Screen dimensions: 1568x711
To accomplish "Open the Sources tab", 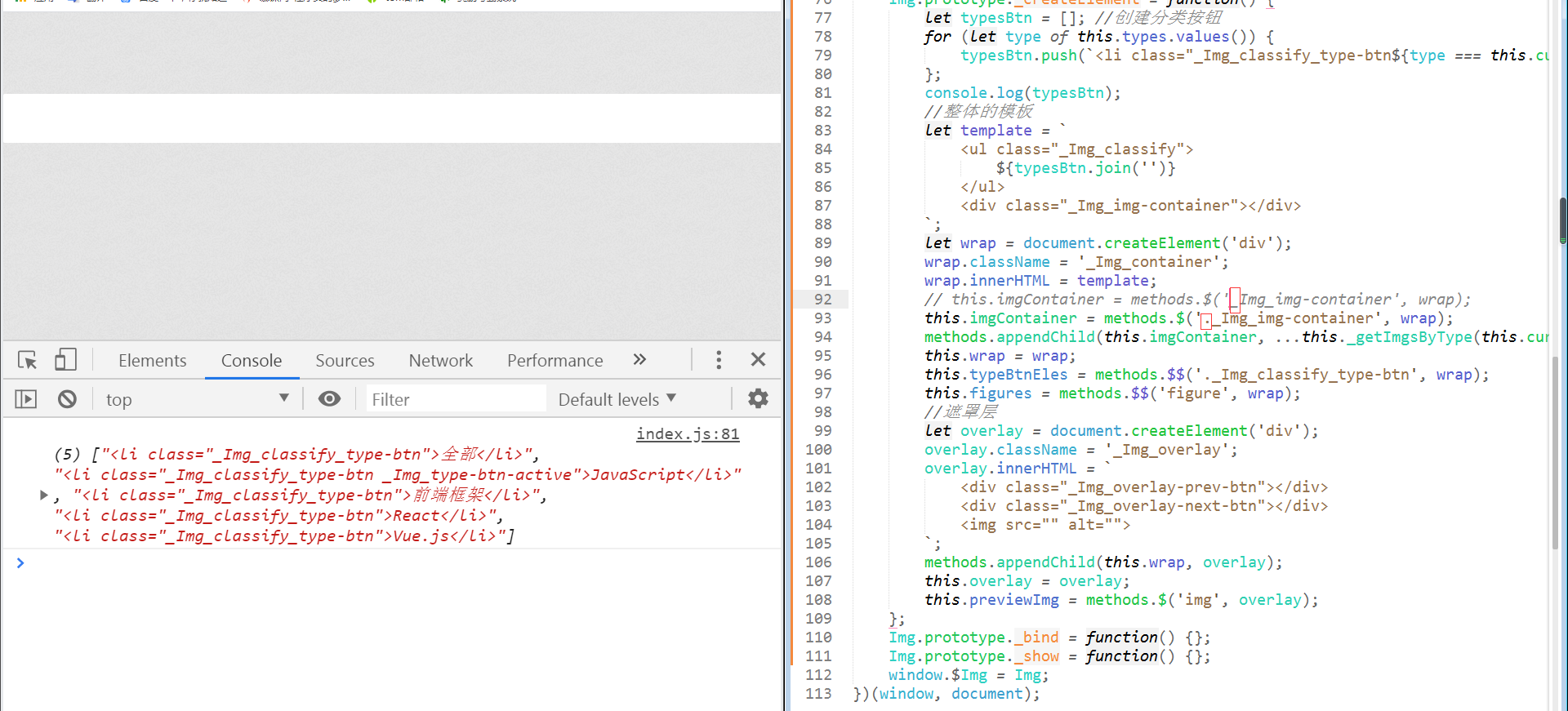I will tap(345, 360).
